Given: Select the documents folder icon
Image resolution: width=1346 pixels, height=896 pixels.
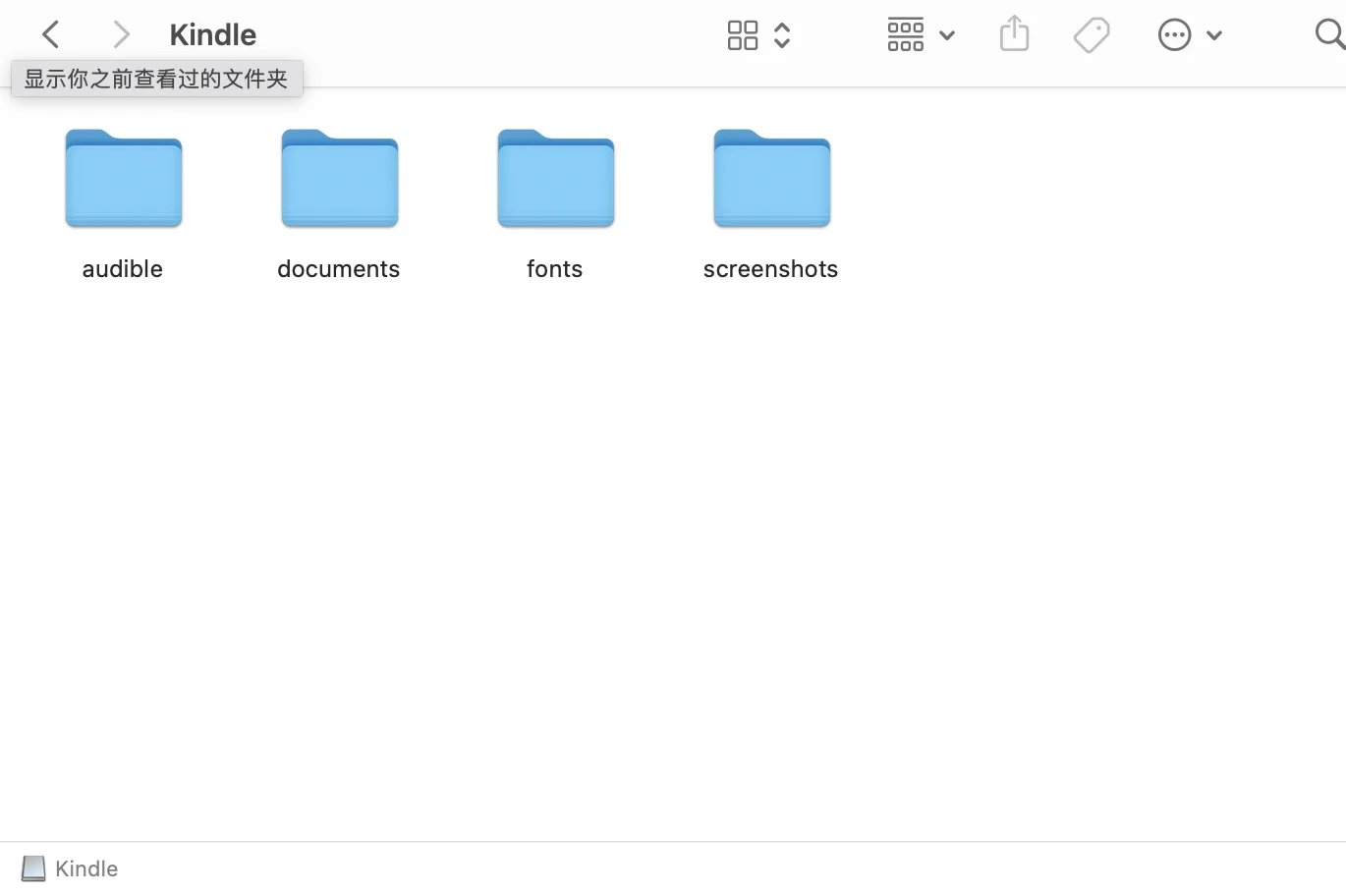Looking at the screenshot, I should (340, 179).
